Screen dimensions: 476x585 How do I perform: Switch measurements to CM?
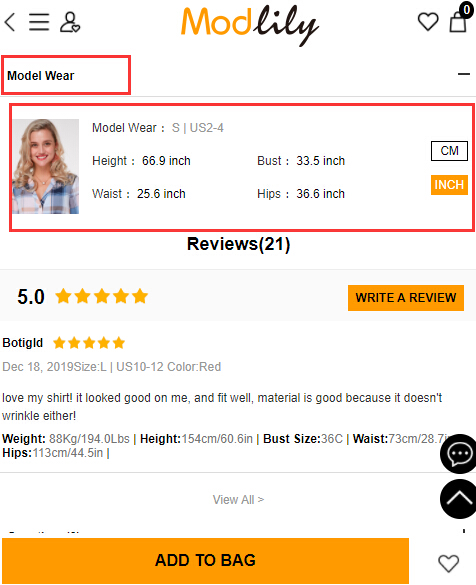tap(449, 151)
